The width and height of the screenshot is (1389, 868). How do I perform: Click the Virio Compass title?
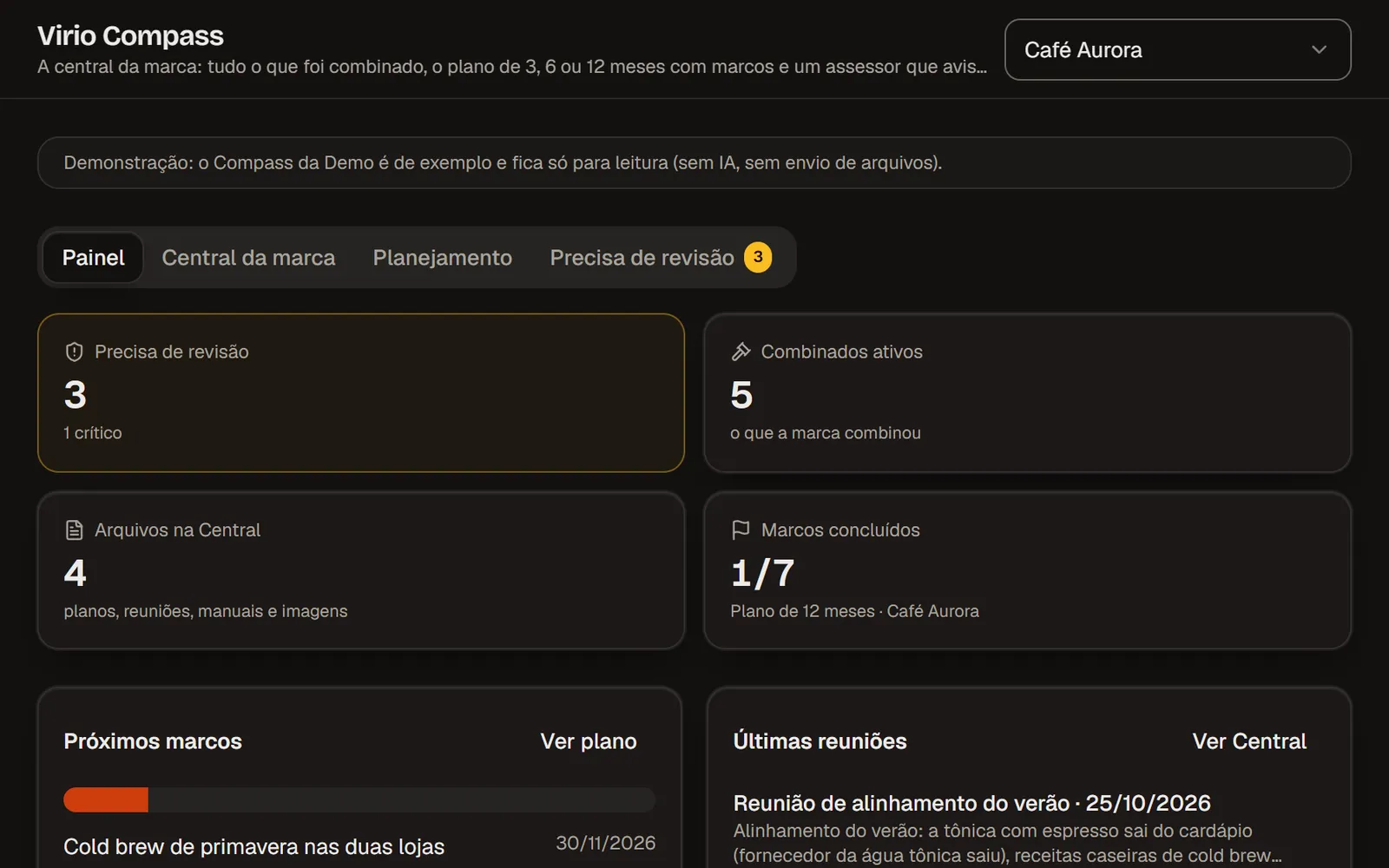(130, 36)
